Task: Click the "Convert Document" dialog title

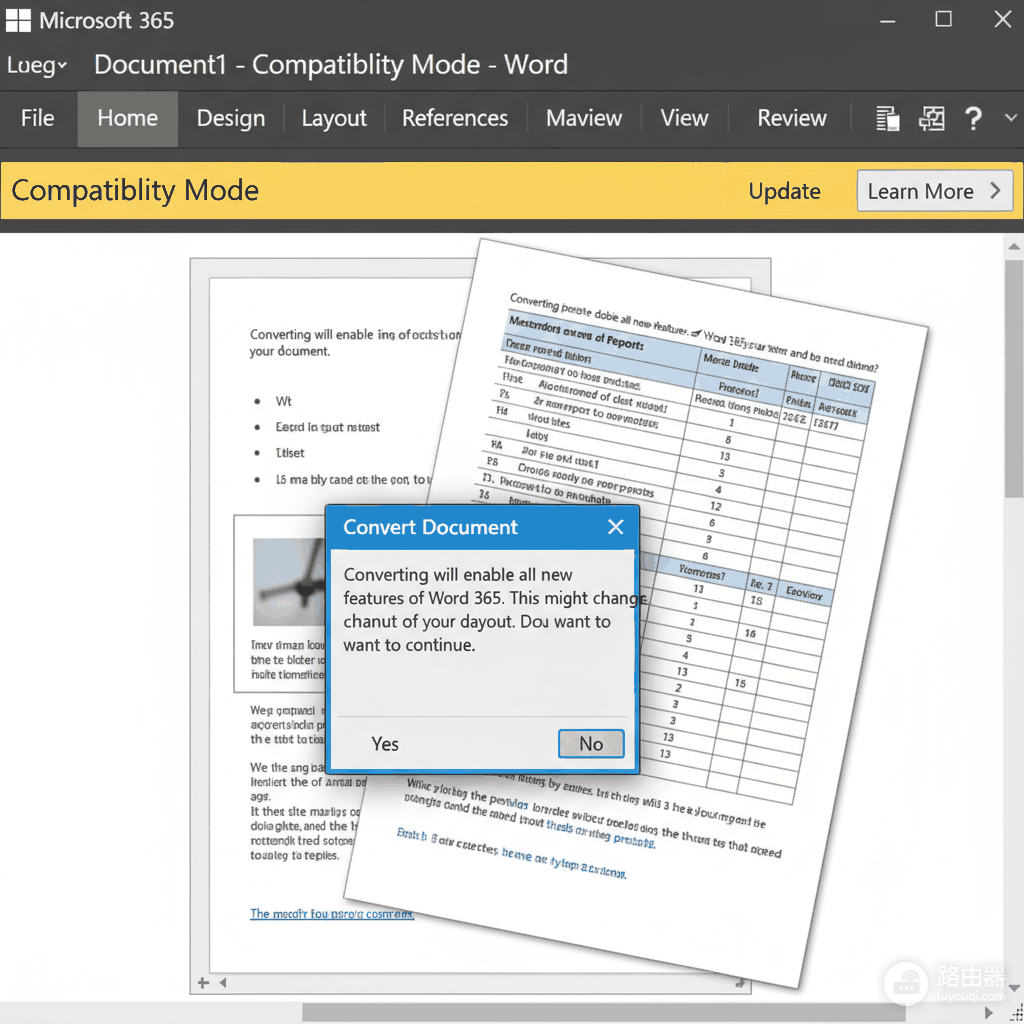Action: click(430, 527)
